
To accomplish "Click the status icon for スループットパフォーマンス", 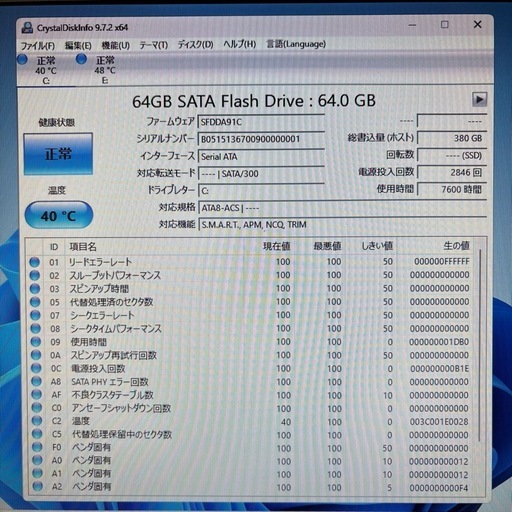I will (35, 275).
